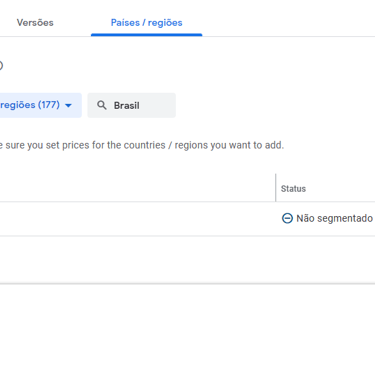Click the bottom border of the table
This screenshot has width=375, height=366.
click(x=187, y=284)
